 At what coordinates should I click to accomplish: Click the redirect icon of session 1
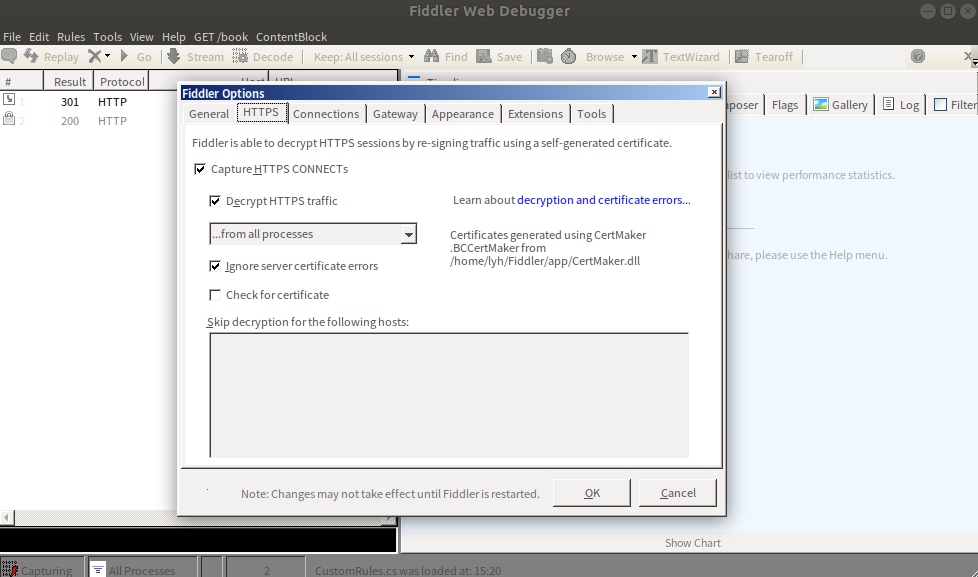tap(9, 99)
